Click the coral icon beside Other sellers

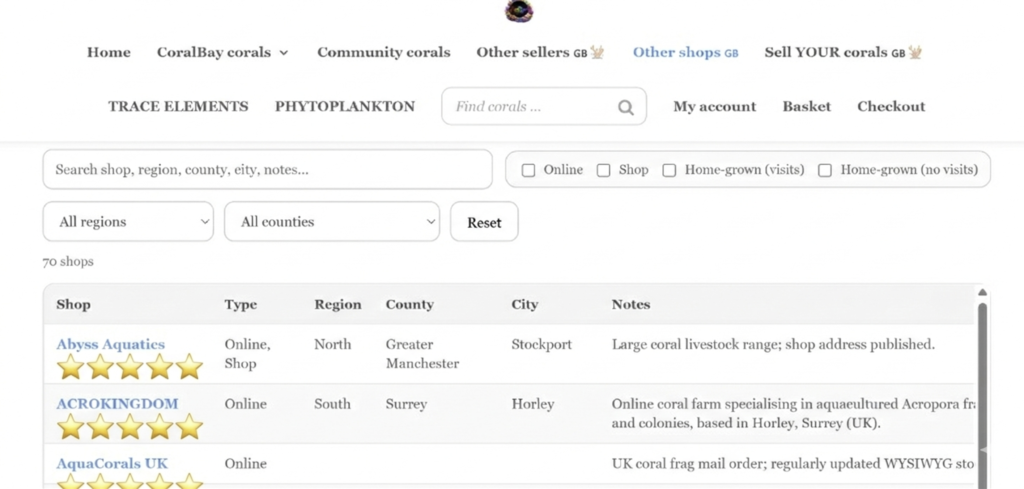[x=597, y=52]
